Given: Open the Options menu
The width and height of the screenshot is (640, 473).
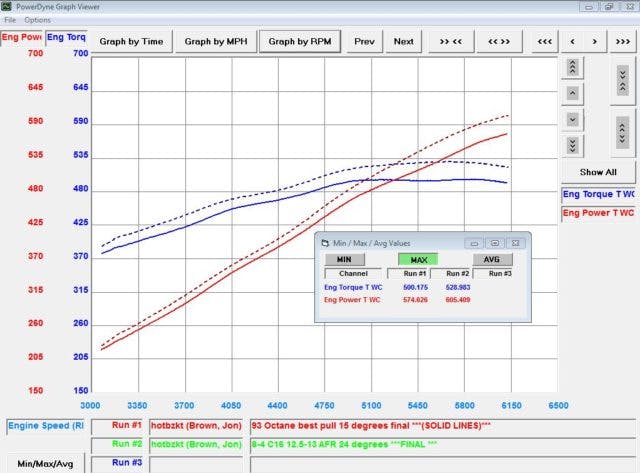Looking at the screenshot, I should (x=38, y=20).
